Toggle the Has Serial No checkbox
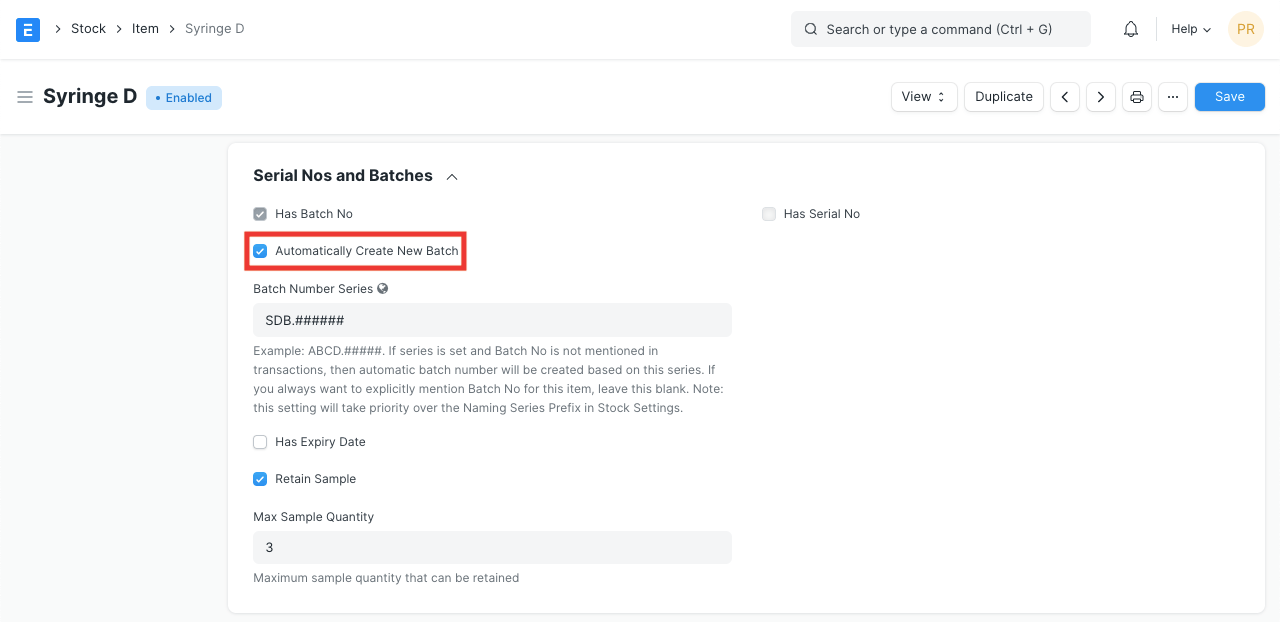The width and height of the screenshot is (1280, 622). click(x=769, y=214)
